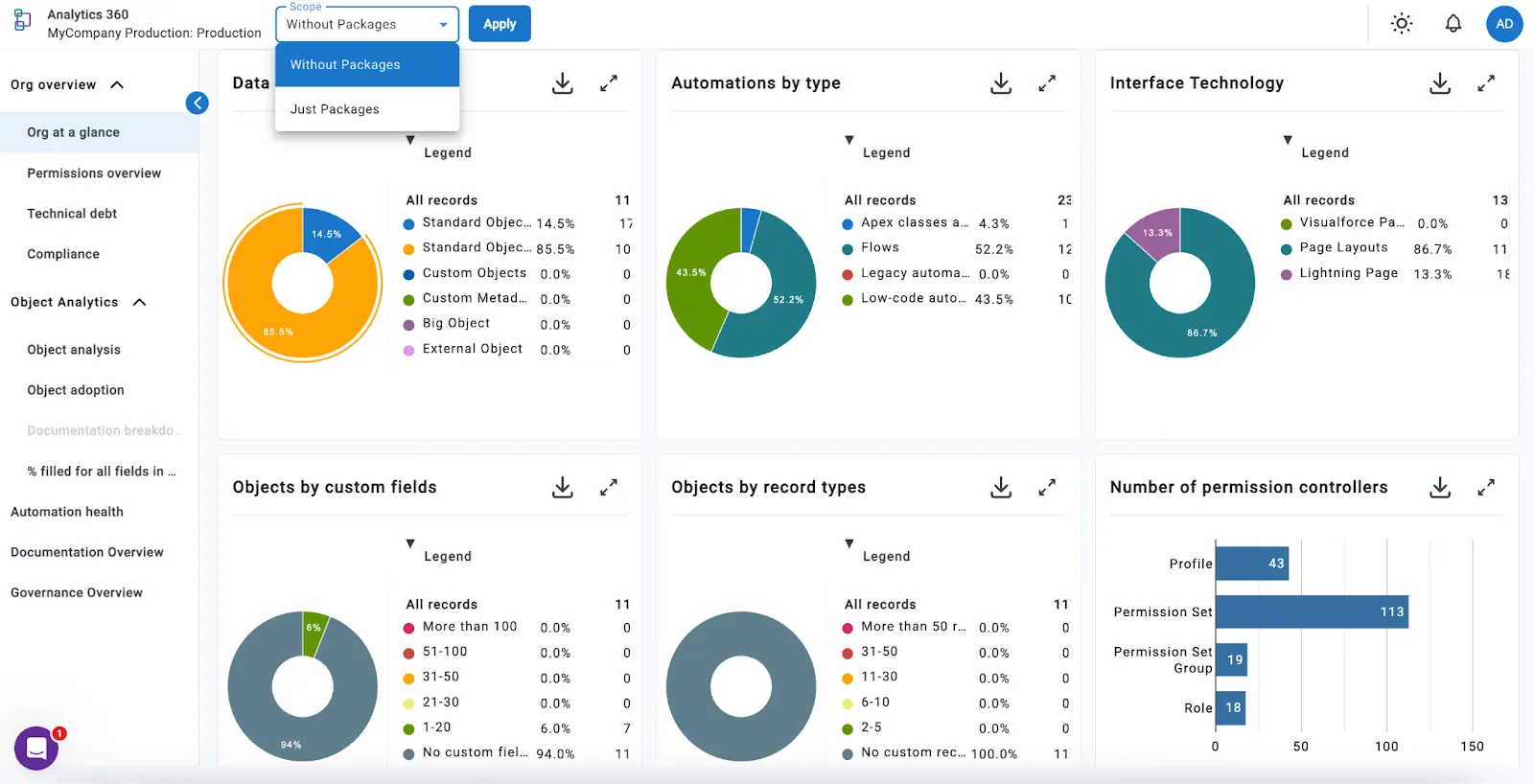Screen dimensions: 1534x784
Task: Collapse the Org overview section
Action: (x=117, y=85)
